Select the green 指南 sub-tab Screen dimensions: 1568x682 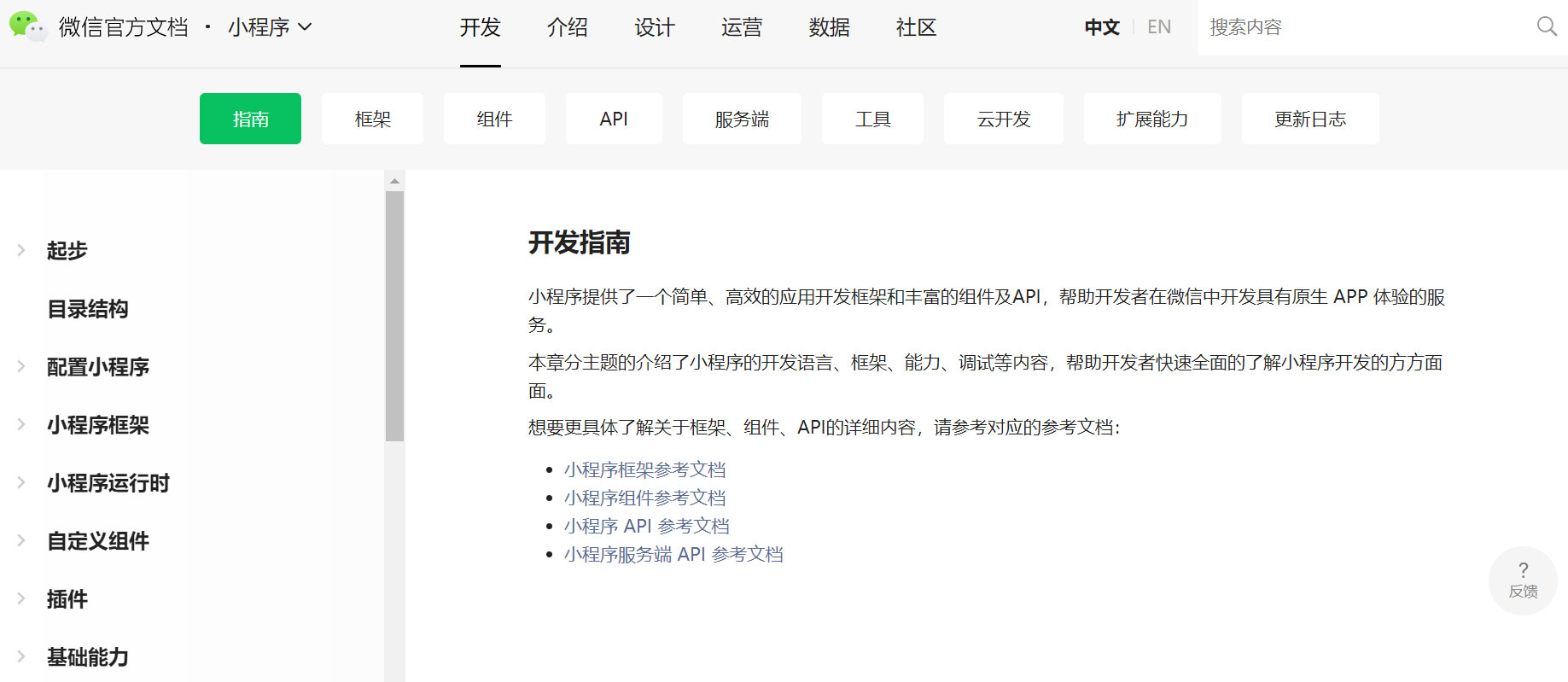point(250,119)
